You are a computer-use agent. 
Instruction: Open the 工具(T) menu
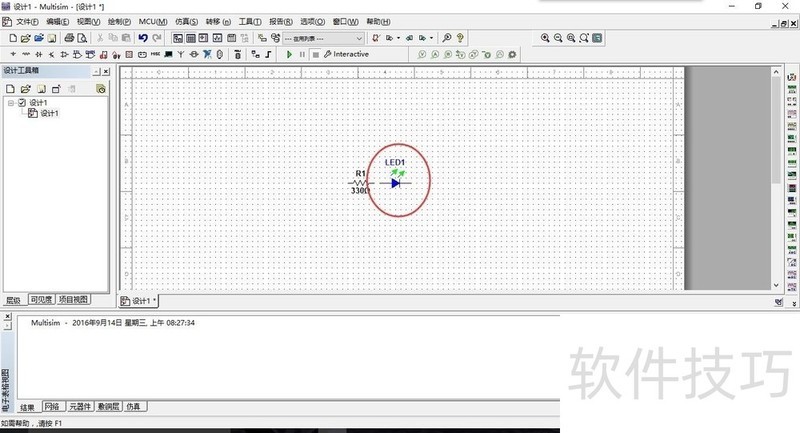[250, 21]
